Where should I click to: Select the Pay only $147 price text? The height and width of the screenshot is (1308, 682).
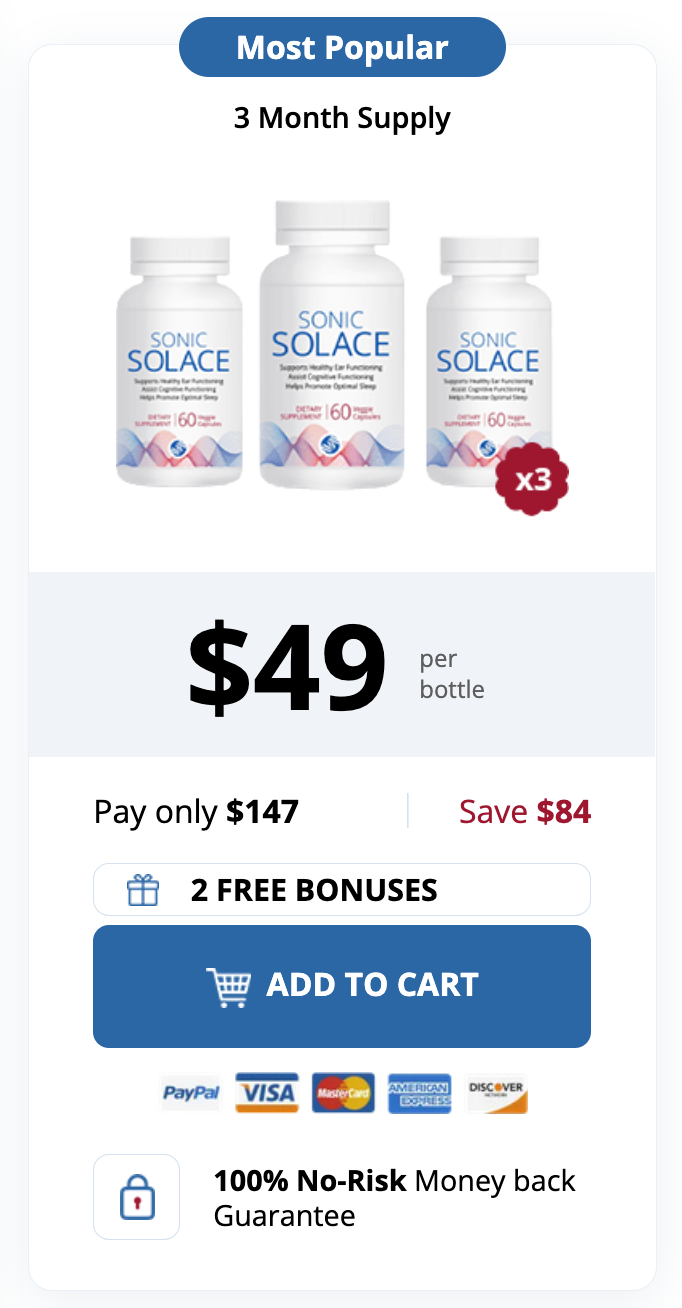click(x=196, y=811)
